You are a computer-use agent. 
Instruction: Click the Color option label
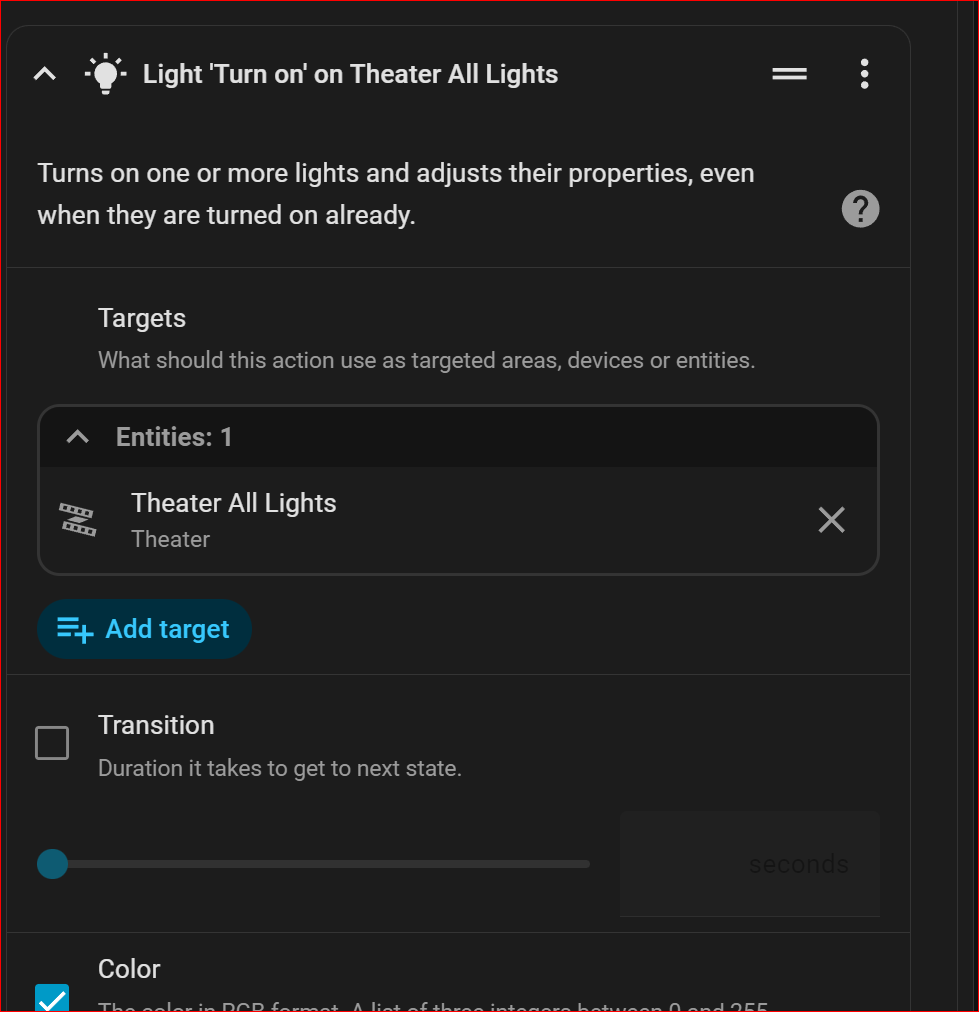[x=129, y=969]
